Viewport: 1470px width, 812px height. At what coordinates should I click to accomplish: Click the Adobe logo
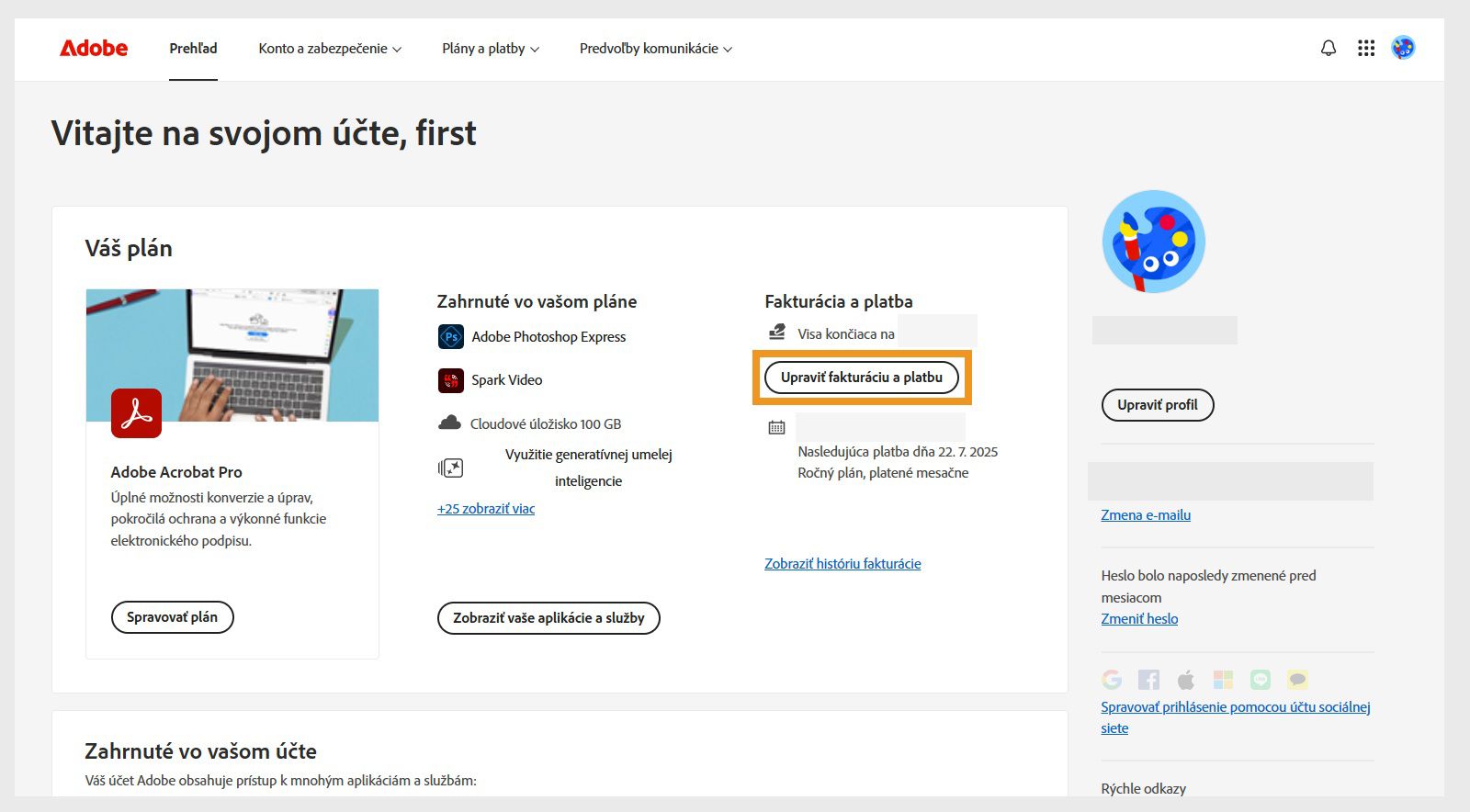94,48
